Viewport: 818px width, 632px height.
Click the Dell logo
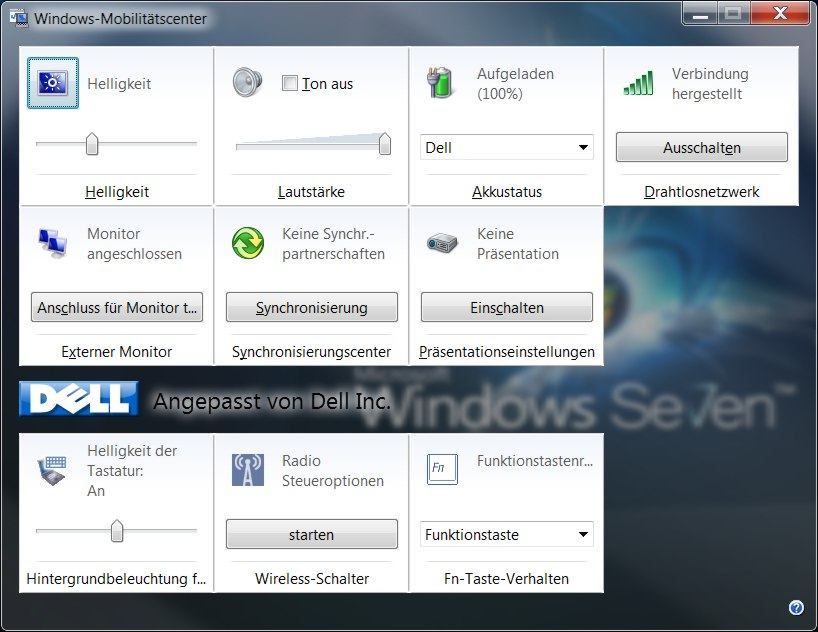pyautogui.click(x=79, y=399)
